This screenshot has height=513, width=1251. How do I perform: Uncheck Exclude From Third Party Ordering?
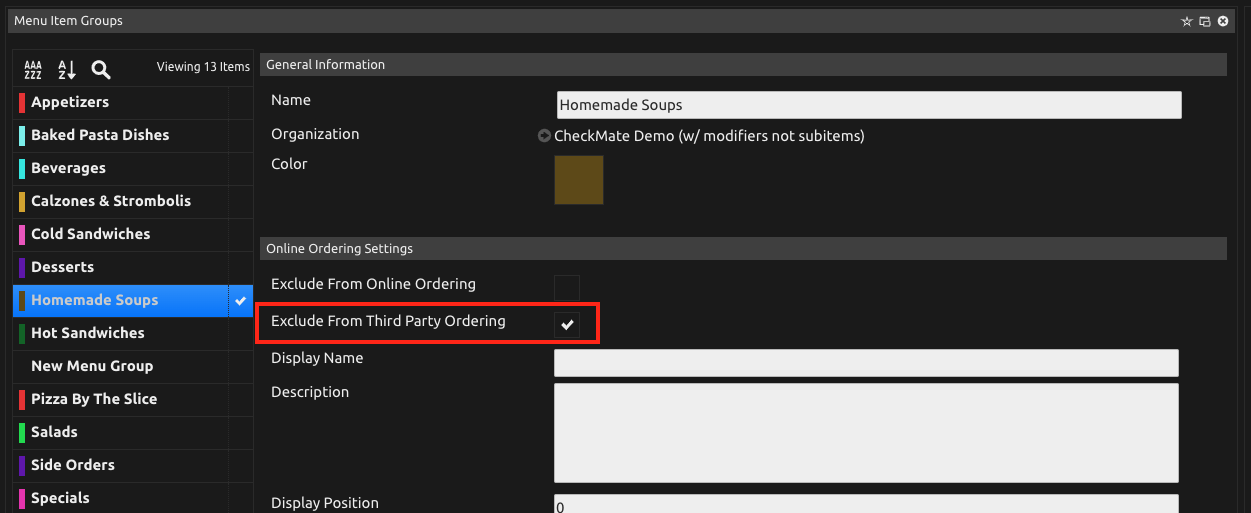click(x=567, y=324)
